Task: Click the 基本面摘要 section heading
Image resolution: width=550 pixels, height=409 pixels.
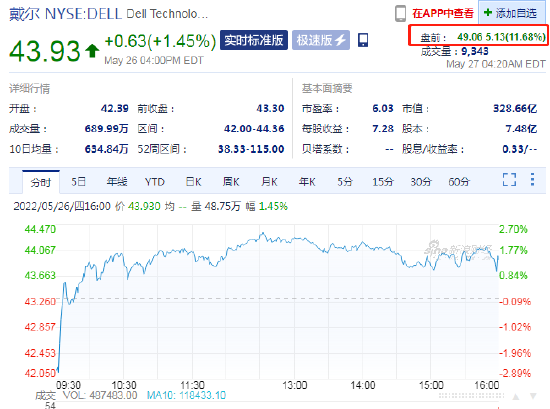Action: [x=327, y=88]
